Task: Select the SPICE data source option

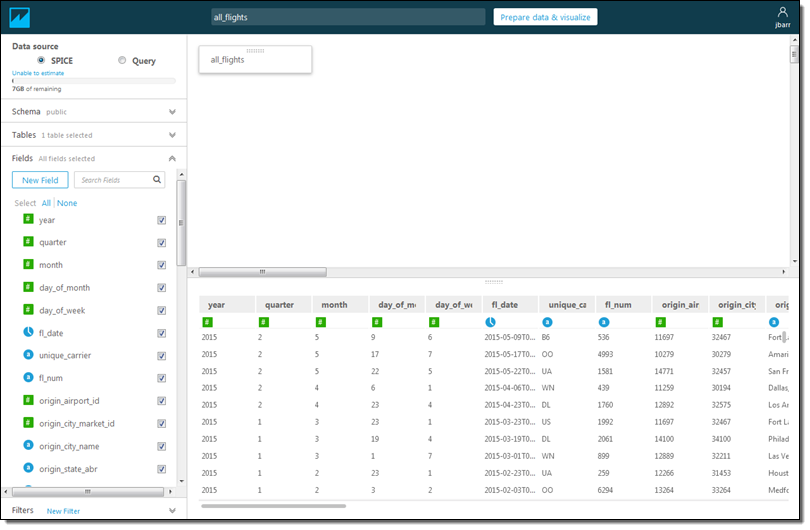Action: (x=41, y=60)
